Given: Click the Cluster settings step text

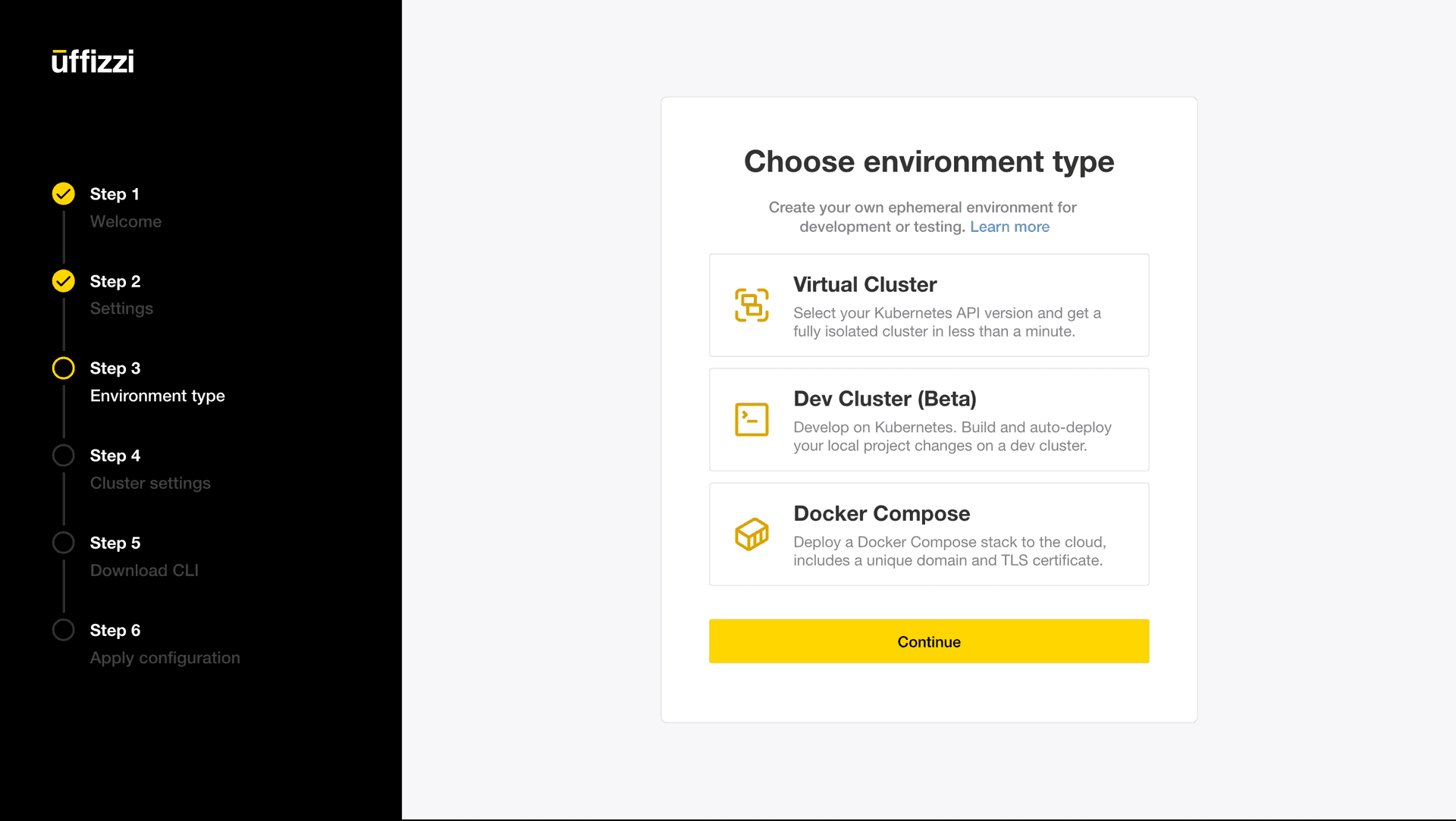Looking at the screenshot, I should [x=150, y=483].
